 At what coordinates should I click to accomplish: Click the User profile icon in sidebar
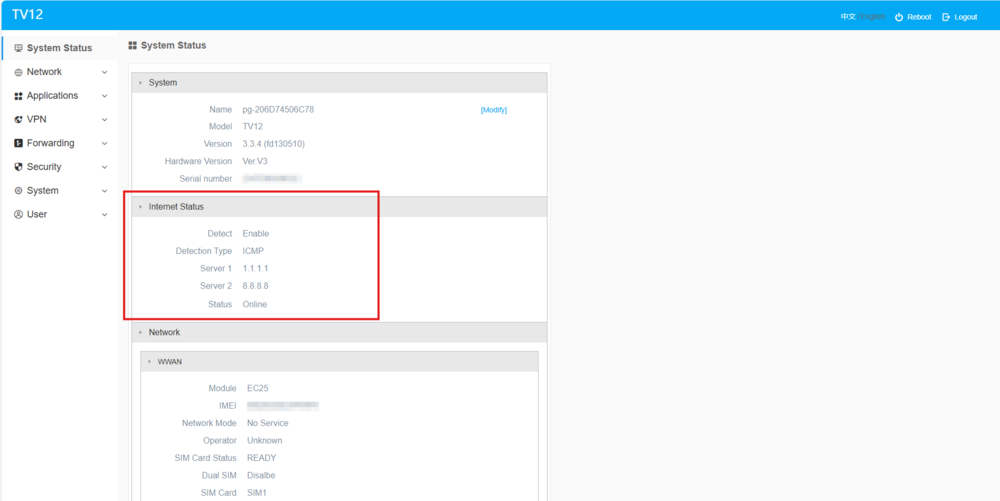coord(18,215)
